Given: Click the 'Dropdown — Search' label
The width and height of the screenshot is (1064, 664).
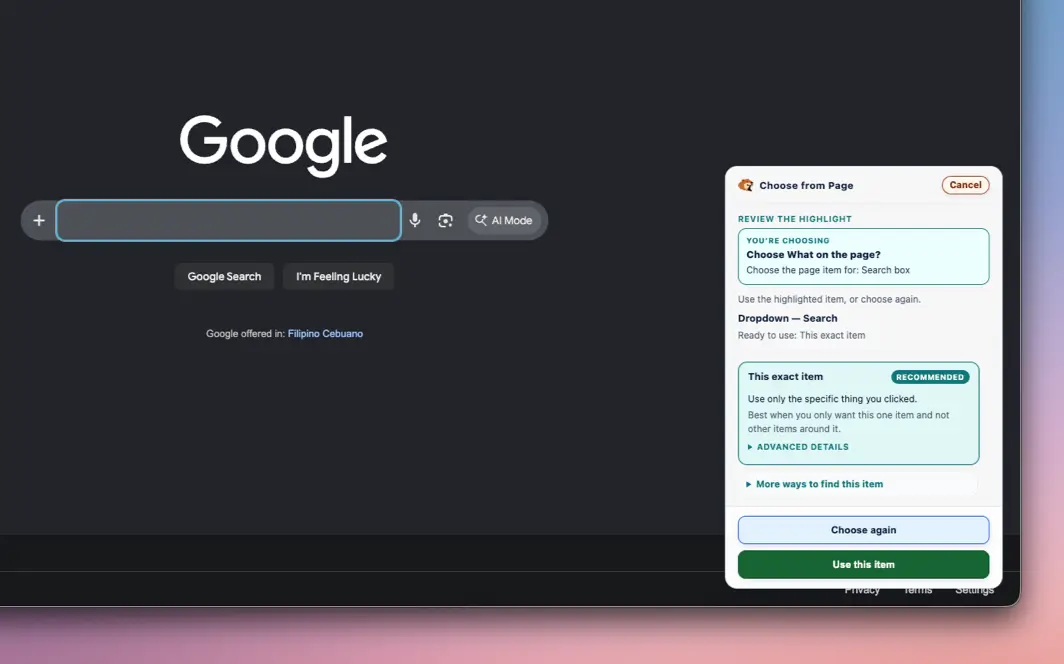Looking at the screenshot, I should pyautogui.click(x=787, y=318).
